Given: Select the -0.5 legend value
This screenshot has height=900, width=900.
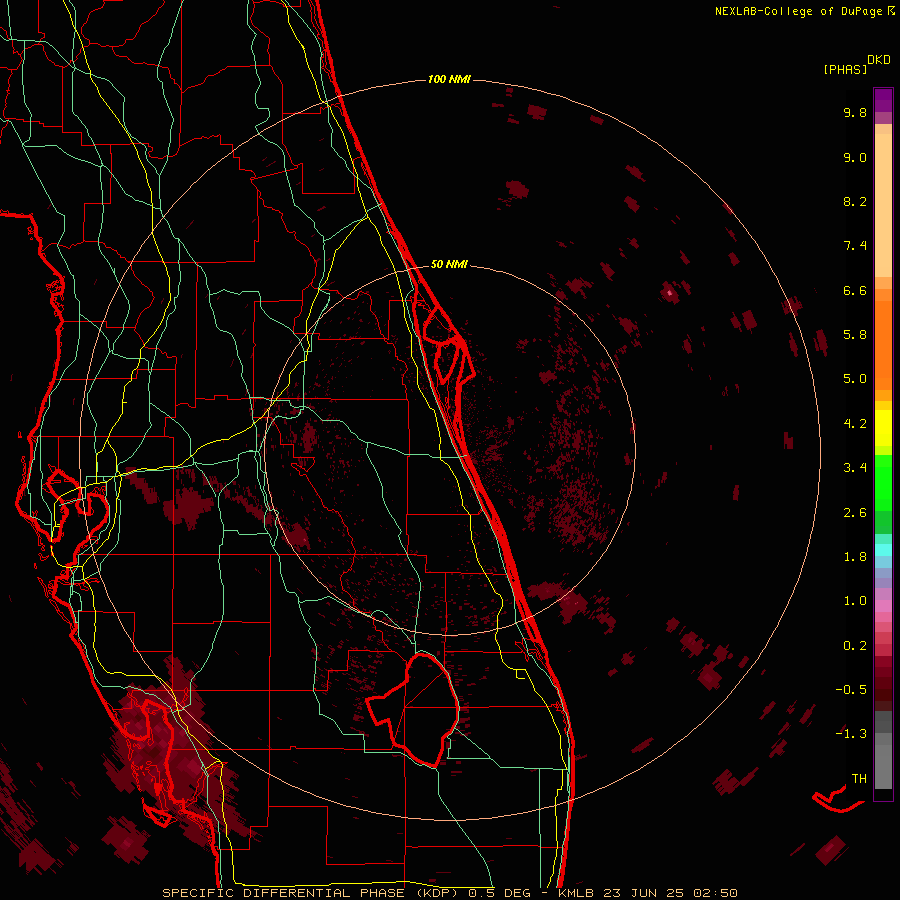Looking at the screenshot, I should coord(851,690).
